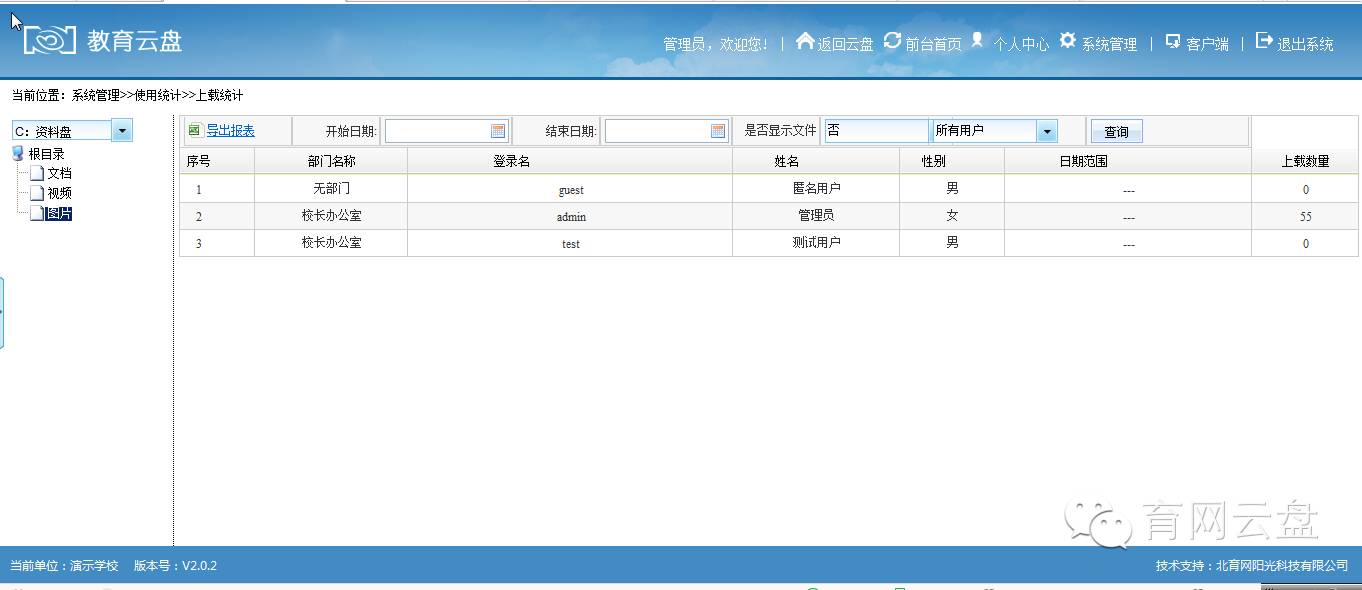This screenshot has width=1362, height=590.
Task: Click the 匿名用户 name cell
Action: 816,189
